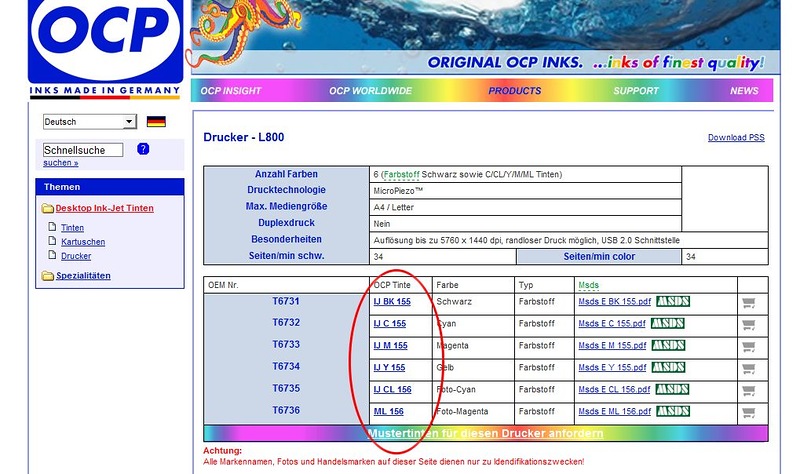This screenshot has width=800, height=474.
Task: Open the IJ BK 155 ink link
Action: click(392, 302)
